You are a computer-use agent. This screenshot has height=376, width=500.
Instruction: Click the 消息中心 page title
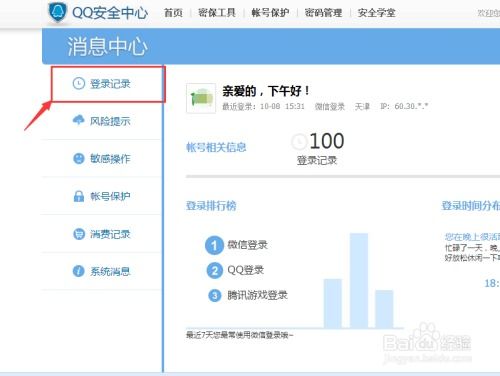point(107,46)
